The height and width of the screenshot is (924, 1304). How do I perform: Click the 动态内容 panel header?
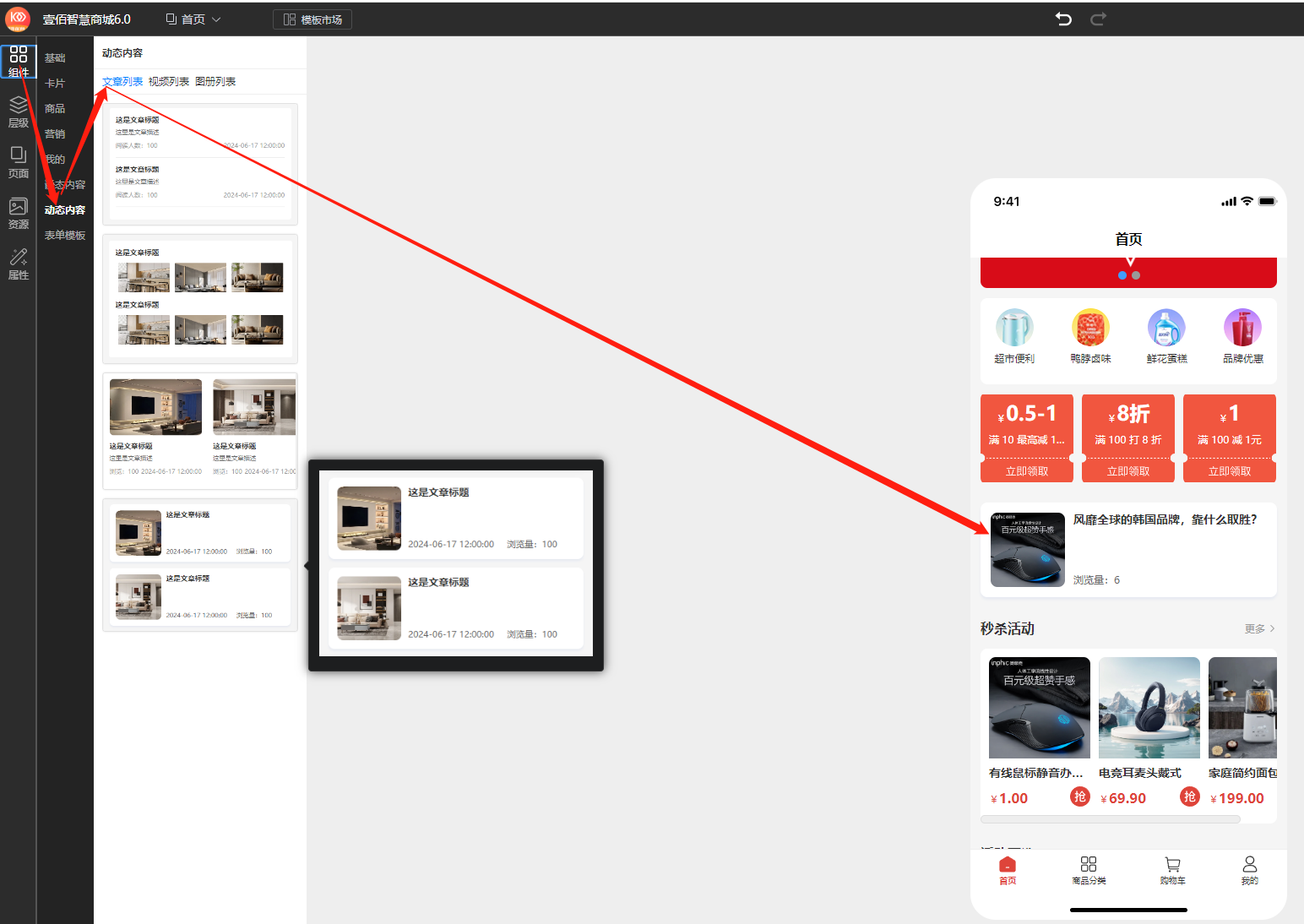(x=122, y=53)
